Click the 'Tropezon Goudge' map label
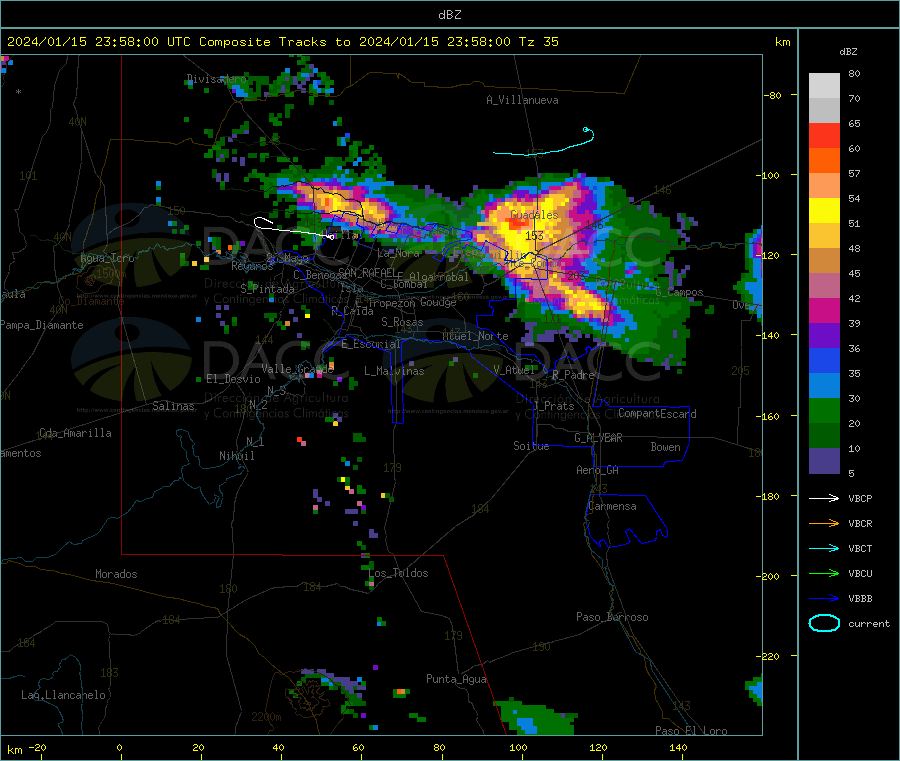This screenshot has height=761, width=900. tap(412, 302)
